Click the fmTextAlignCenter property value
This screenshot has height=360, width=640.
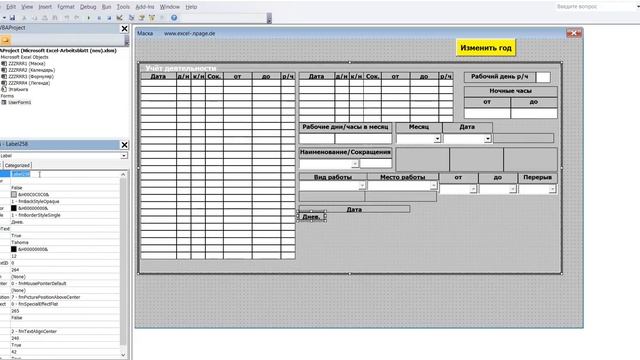pos(65,331)
